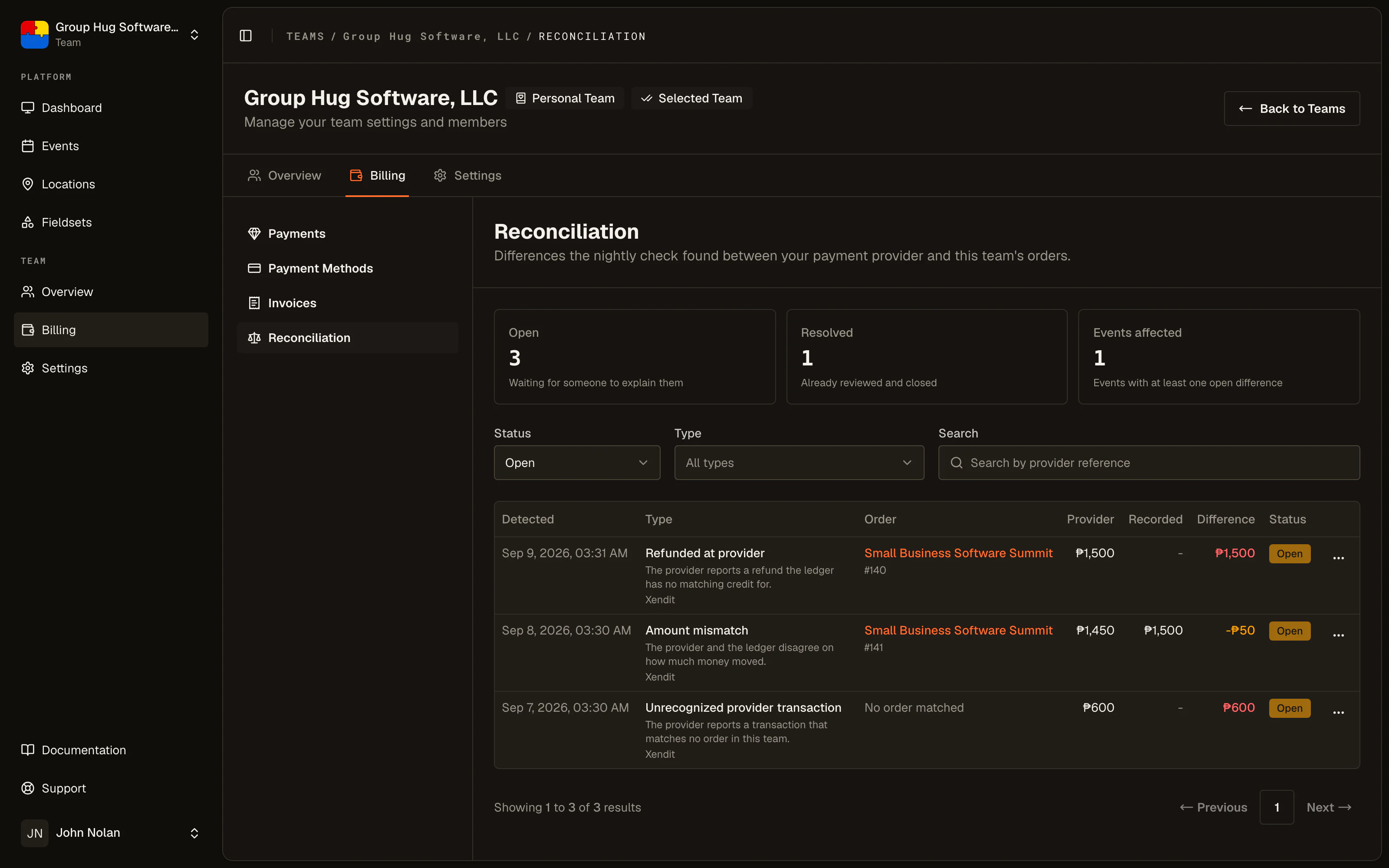Open Payments billing section
This screenshot has width=1389, height=868.
pyautogui.click(x=347, y=233)
